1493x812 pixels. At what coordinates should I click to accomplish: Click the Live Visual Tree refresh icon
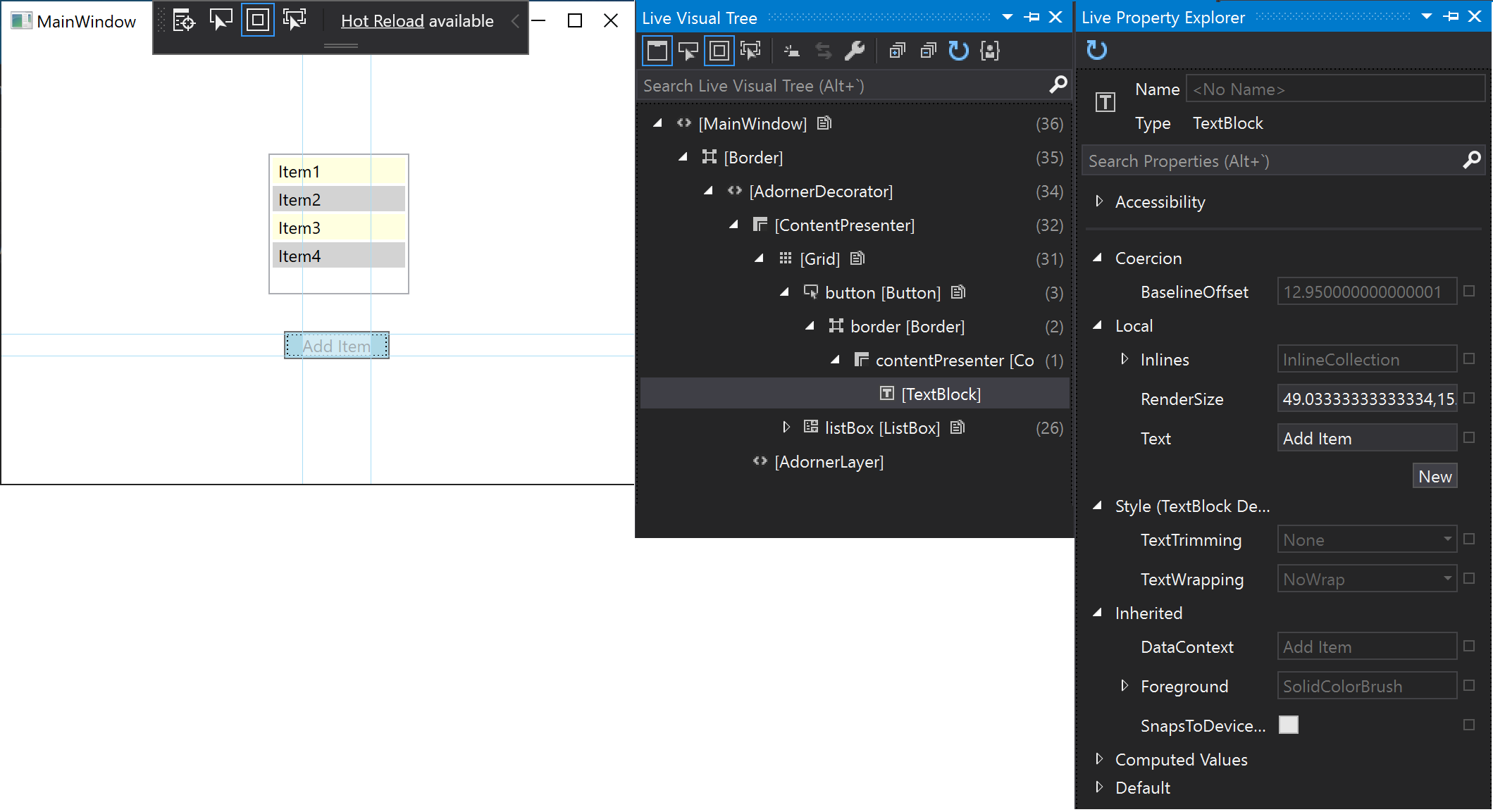click(959, 51)
